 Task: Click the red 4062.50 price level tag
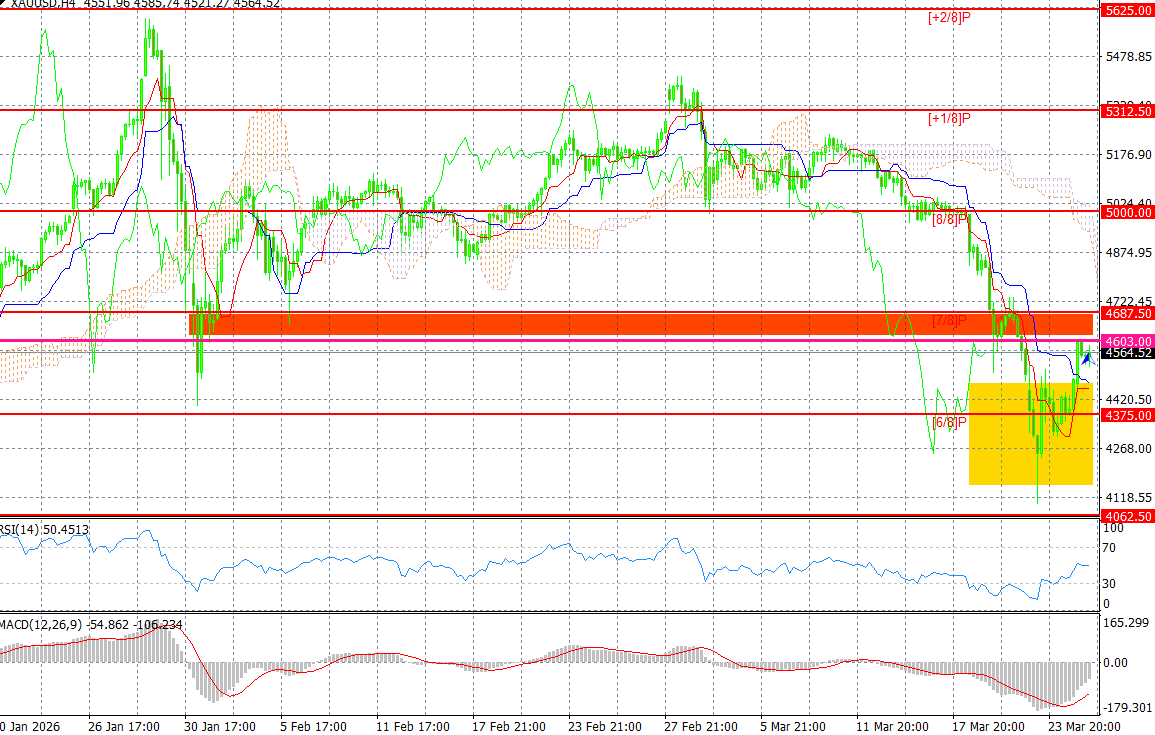pos(1127,516)
